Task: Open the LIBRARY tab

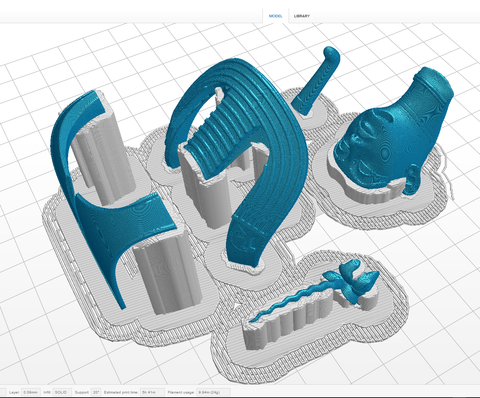Action: (x=302, y=16)
